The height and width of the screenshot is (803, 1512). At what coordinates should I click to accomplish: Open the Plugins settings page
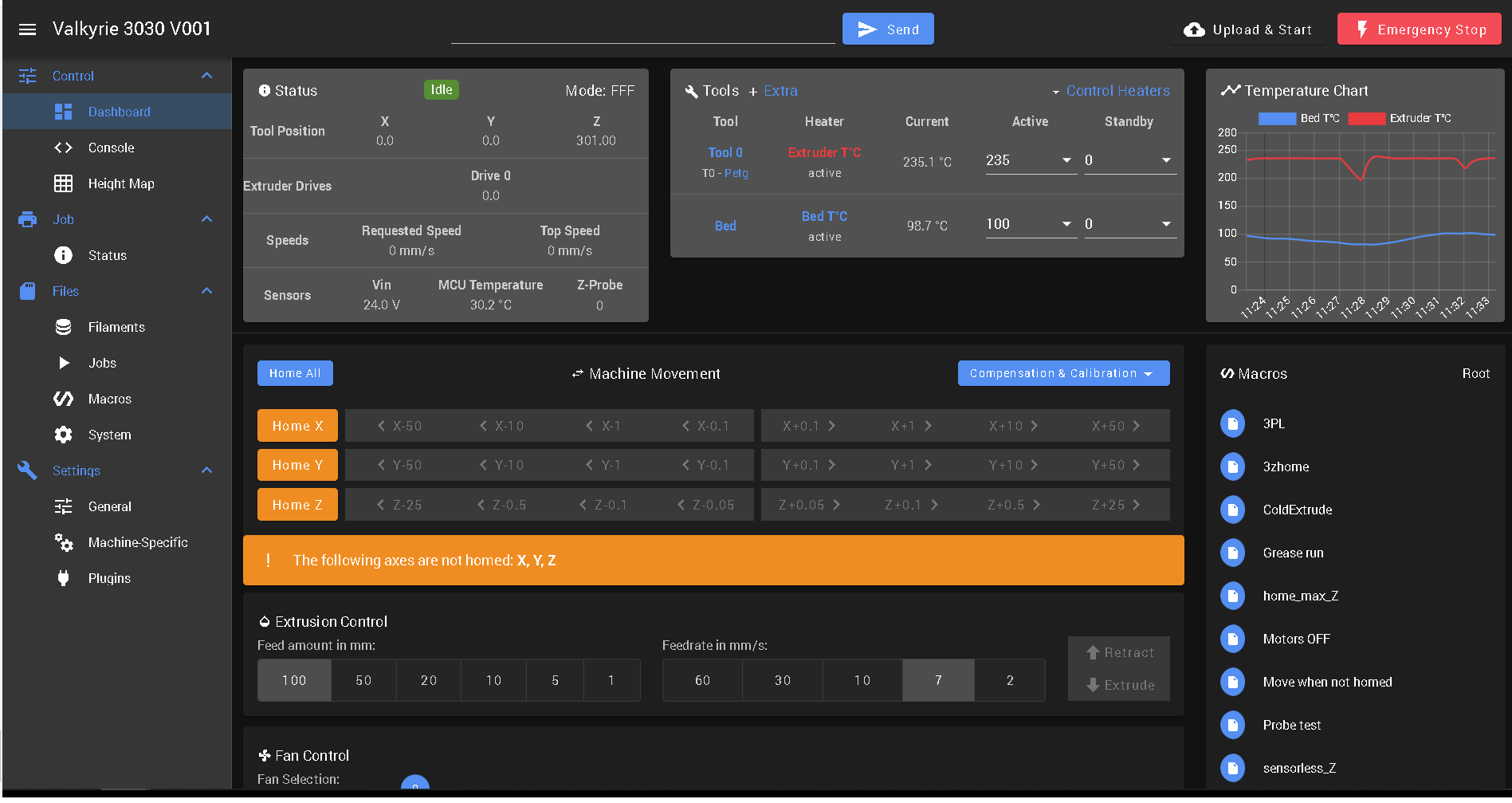(109, 578)
